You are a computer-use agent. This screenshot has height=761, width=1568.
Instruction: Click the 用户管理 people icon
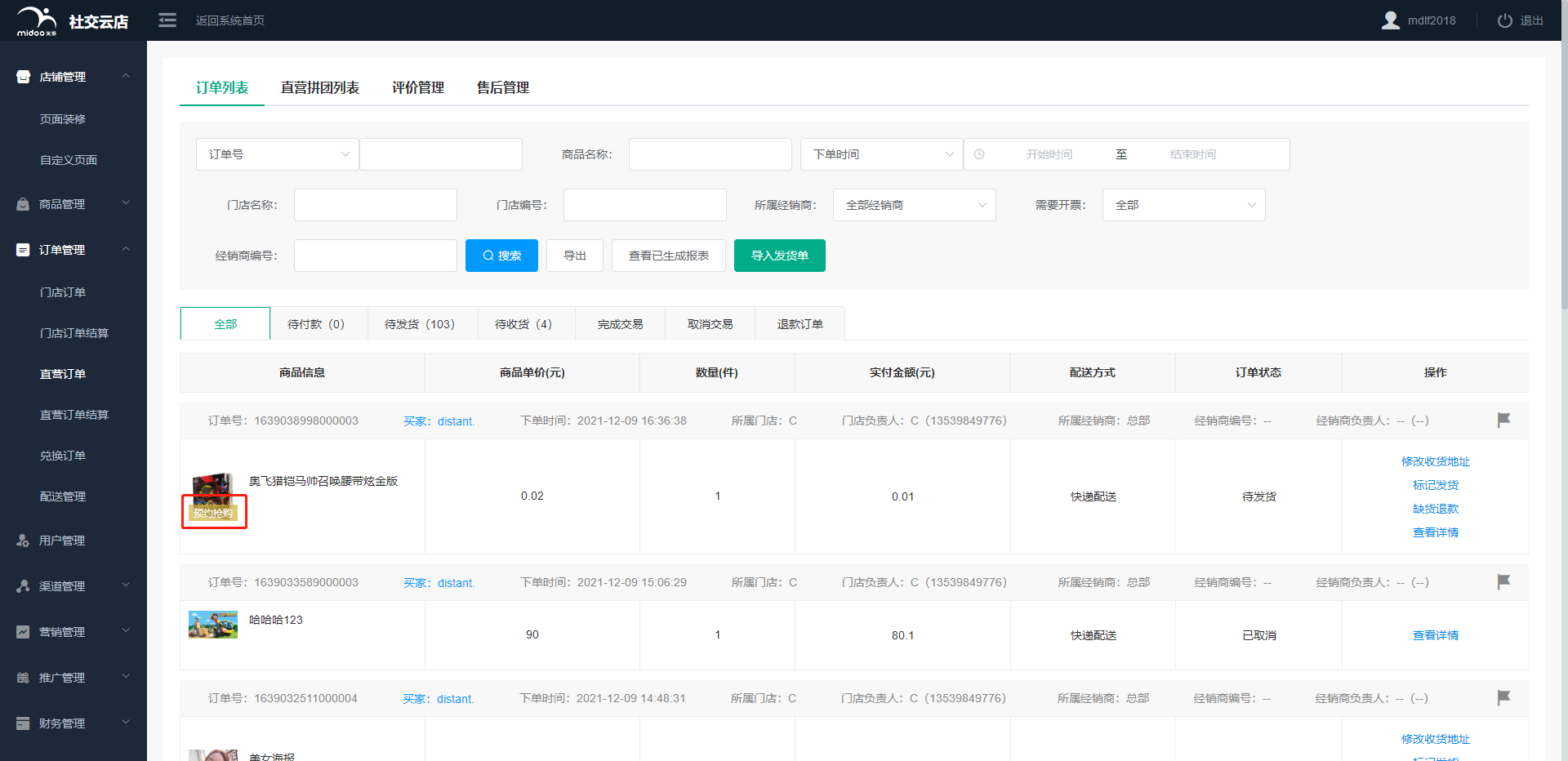tap(23, 541)
